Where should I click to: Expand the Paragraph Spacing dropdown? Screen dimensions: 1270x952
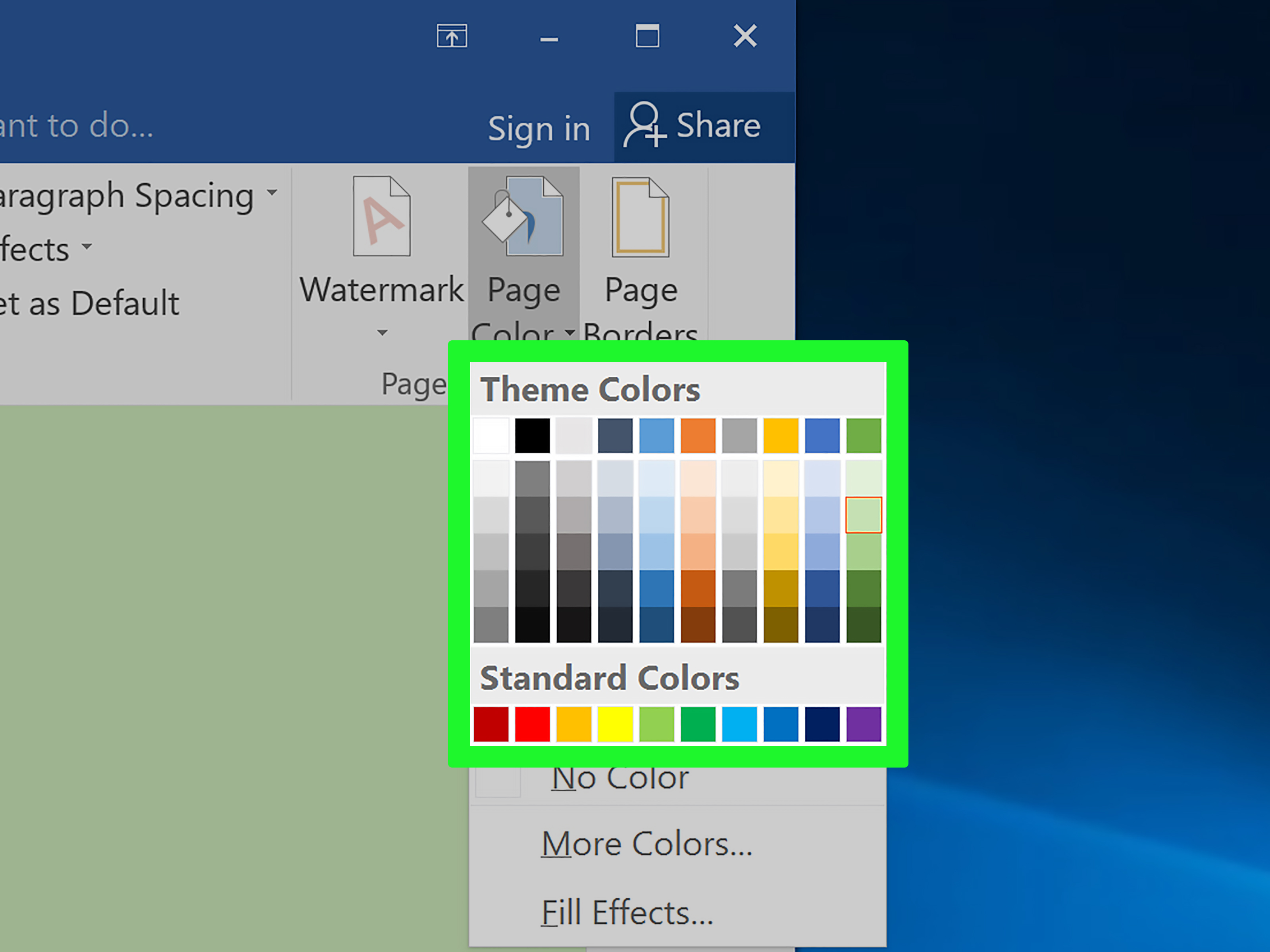tap(272, 193)
